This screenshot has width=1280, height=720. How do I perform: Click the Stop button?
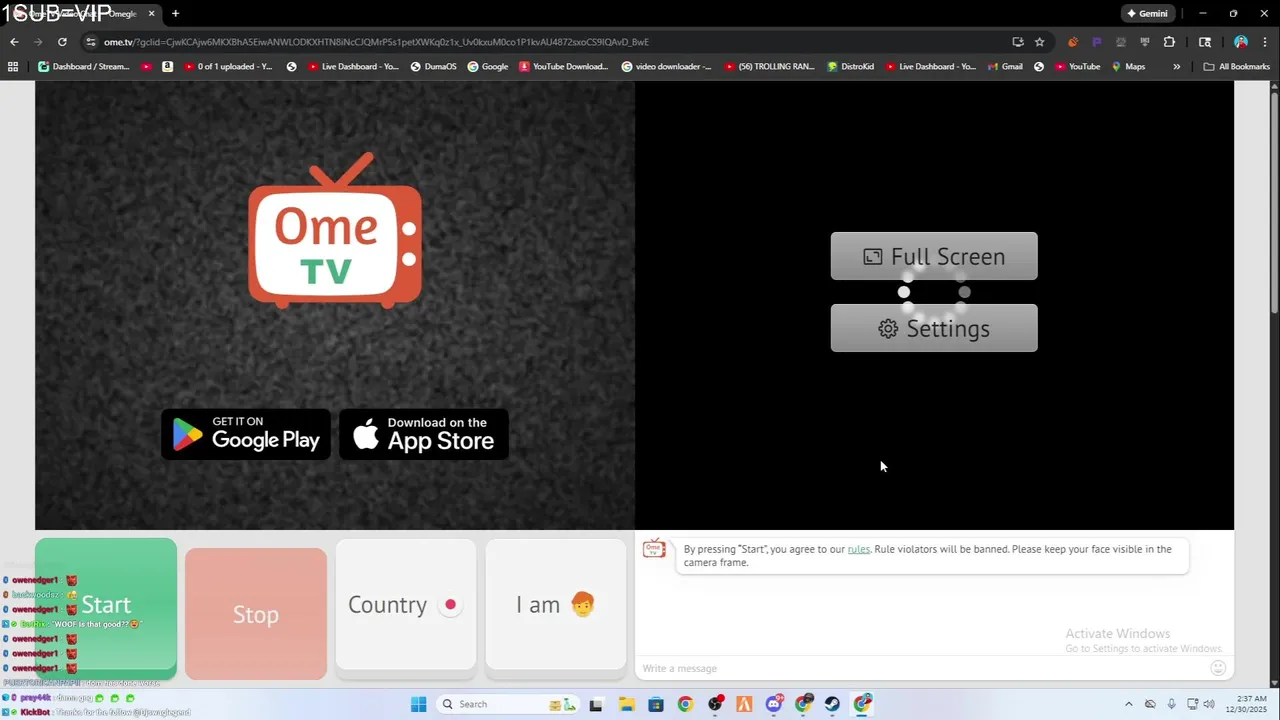point(256,614)
